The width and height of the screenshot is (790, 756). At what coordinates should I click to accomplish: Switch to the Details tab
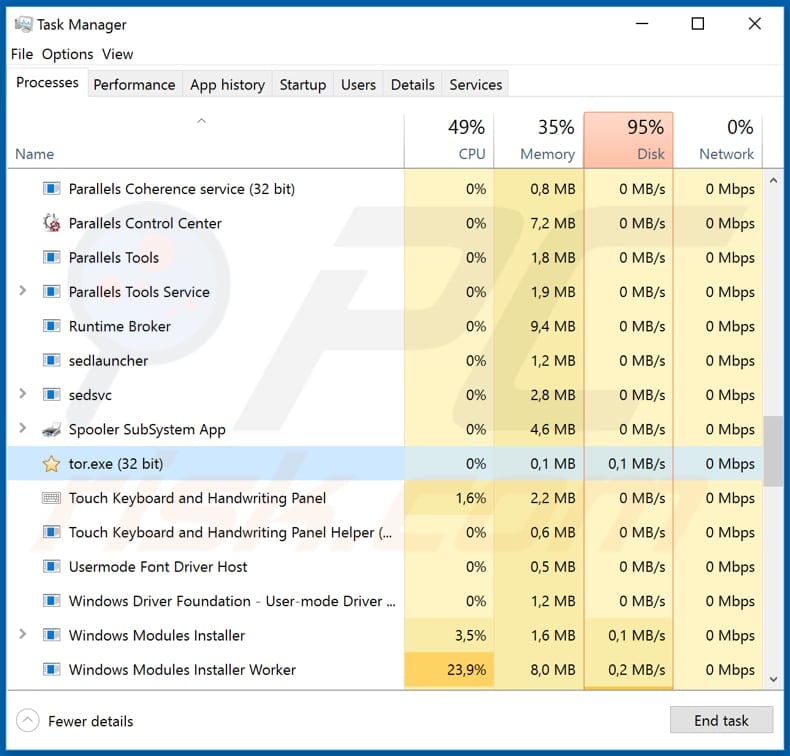click(413, 85)
